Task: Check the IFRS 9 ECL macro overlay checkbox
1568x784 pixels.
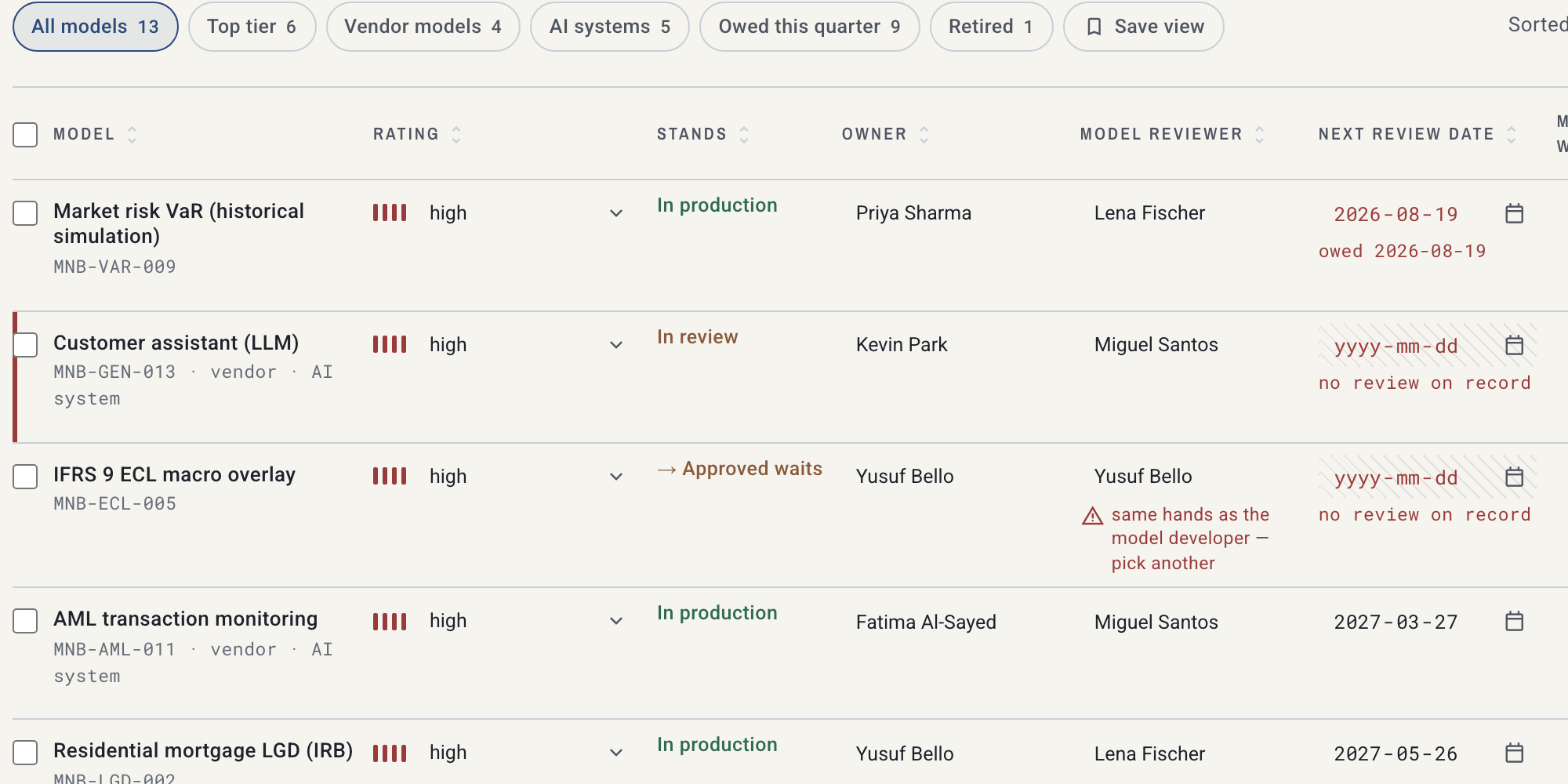Action: [x=25, y=477]
